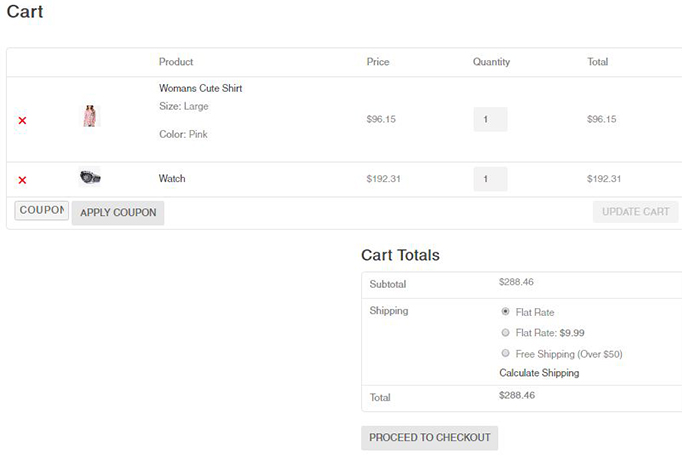Image resolution: width=682 pixels, height=459 pixels.
Task: Open the Watch product thumbnail image
Action: 90,178
